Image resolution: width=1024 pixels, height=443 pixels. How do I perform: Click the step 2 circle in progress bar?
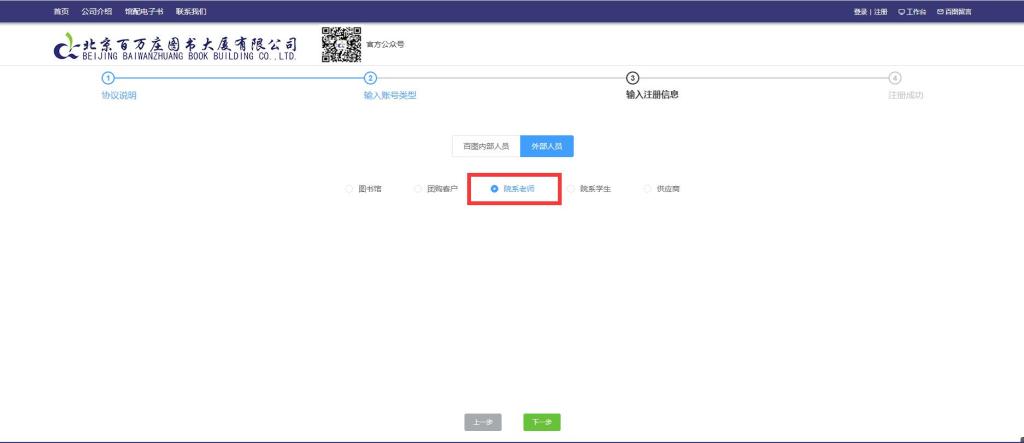(x=370, y=78)
